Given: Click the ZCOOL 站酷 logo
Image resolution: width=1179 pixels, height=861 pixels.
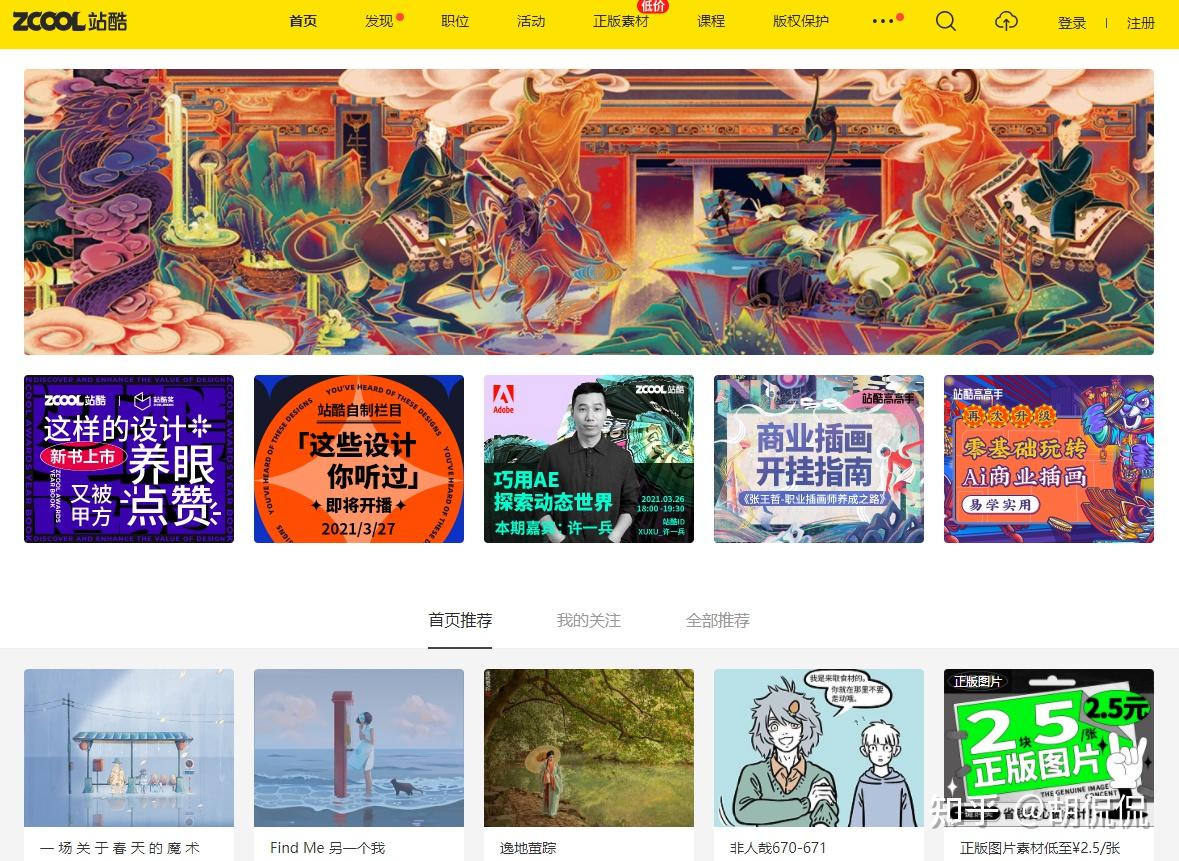Looking at the screenshot, I should pyautogui.click(x=69, y=21).
